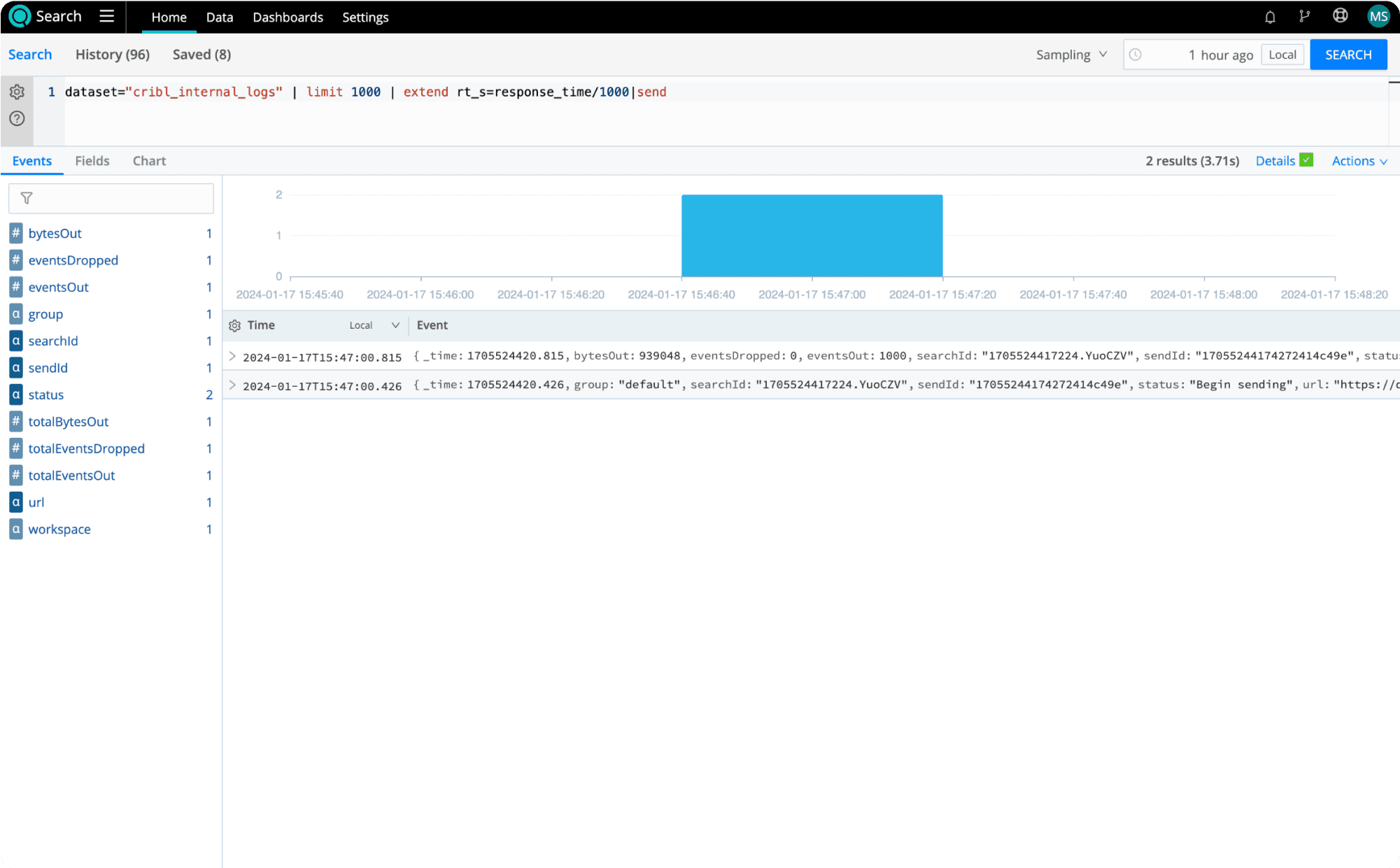1400x868 pixels.
Task: Click the Time column settings gear icon
Action: [x=234, y=325]
